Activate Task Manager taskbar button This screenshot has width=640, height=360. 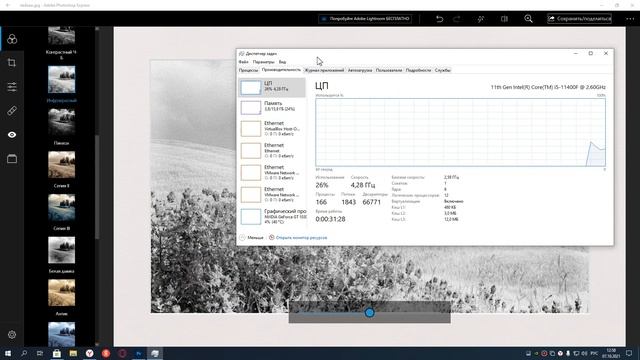(155, 353)
